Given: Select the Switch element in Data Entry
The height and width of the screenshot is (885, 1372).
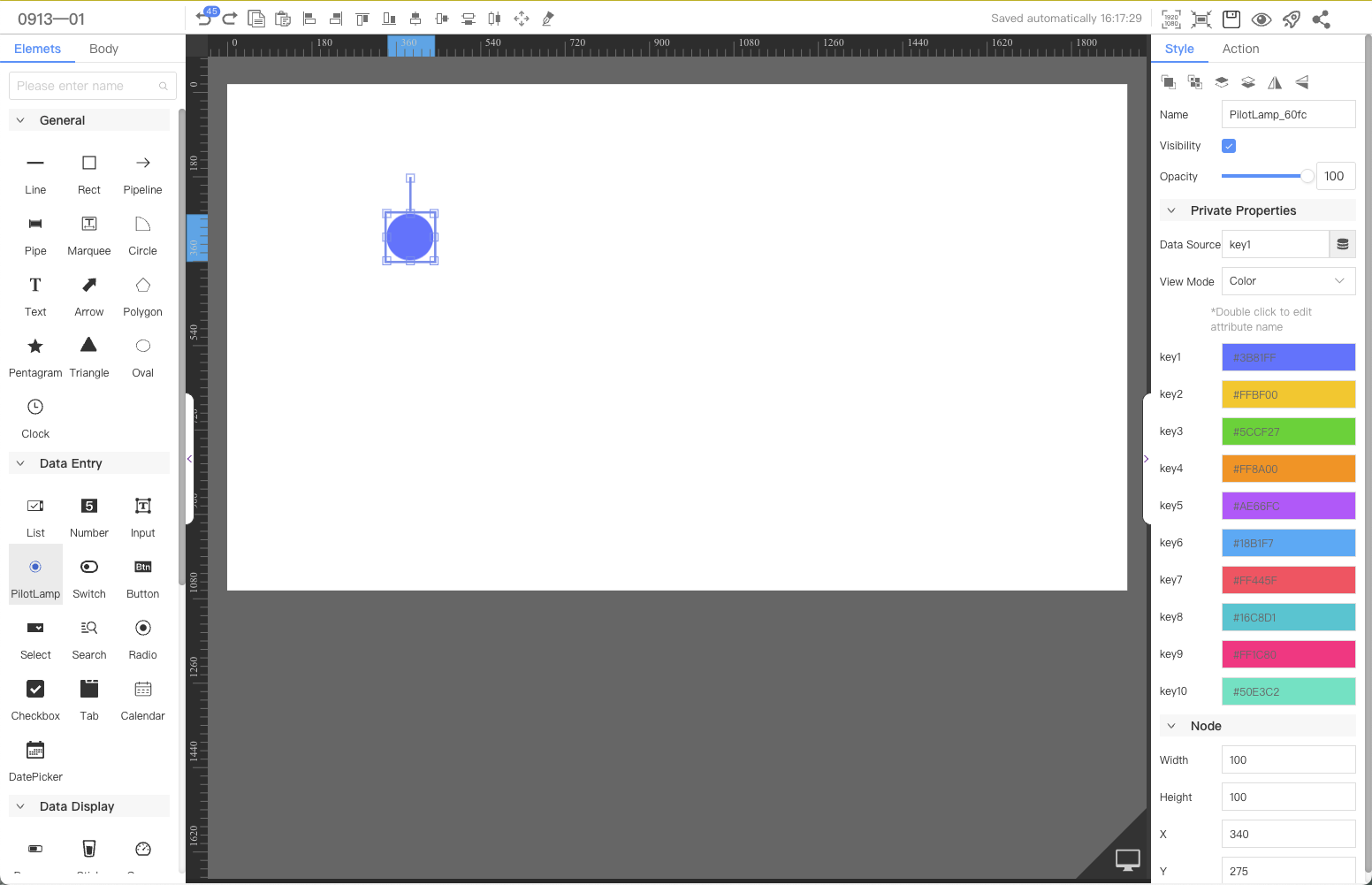Looking at the screenshot, I should tap(89, 576).
